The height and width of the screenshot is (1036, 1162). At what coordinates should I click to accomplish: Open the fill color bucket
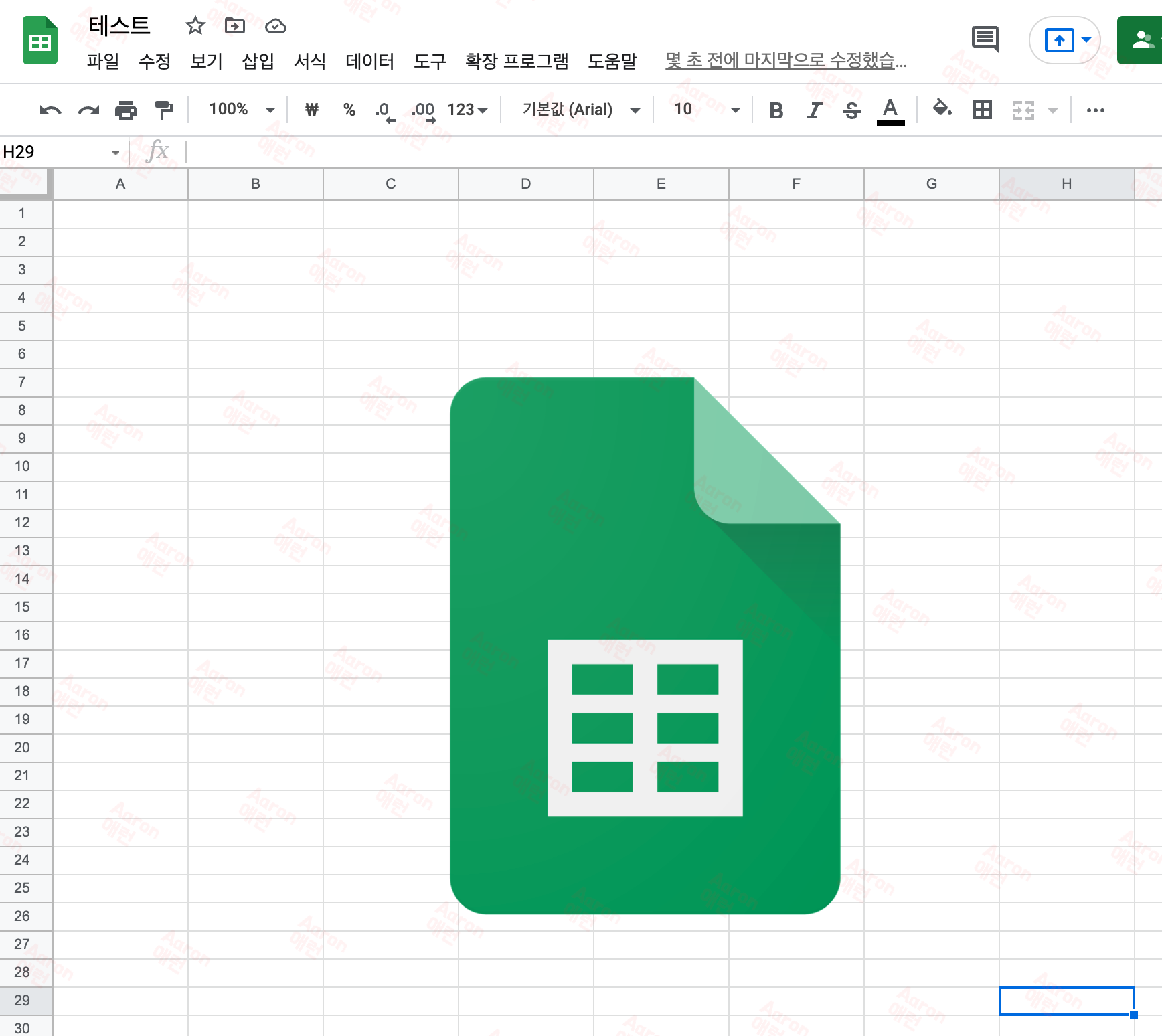tap(942, 109)
